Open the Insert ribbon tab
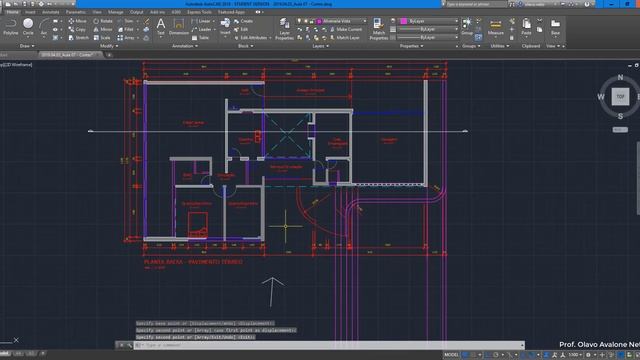 (x=30, y=12)
